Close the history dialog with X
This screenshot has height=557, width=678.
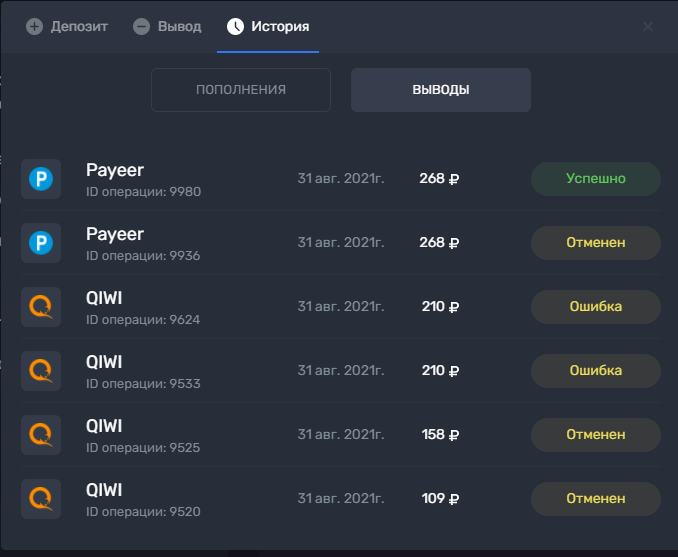648,26
